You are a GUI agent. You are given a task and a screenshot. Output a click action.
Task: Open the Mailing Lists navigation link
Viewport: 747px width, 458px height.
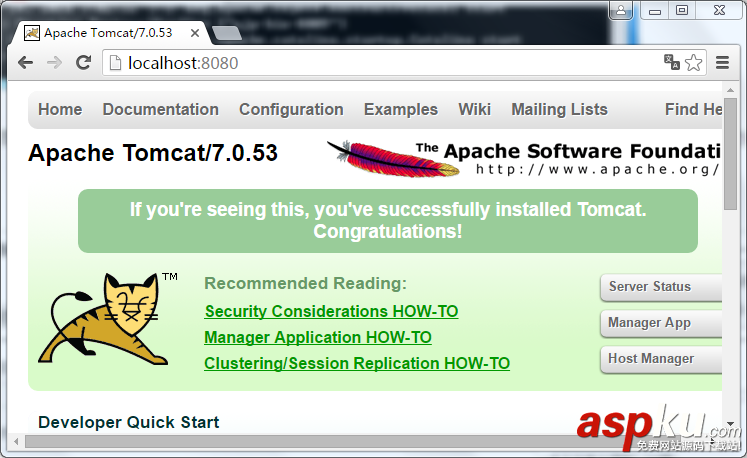coord(559,110)
